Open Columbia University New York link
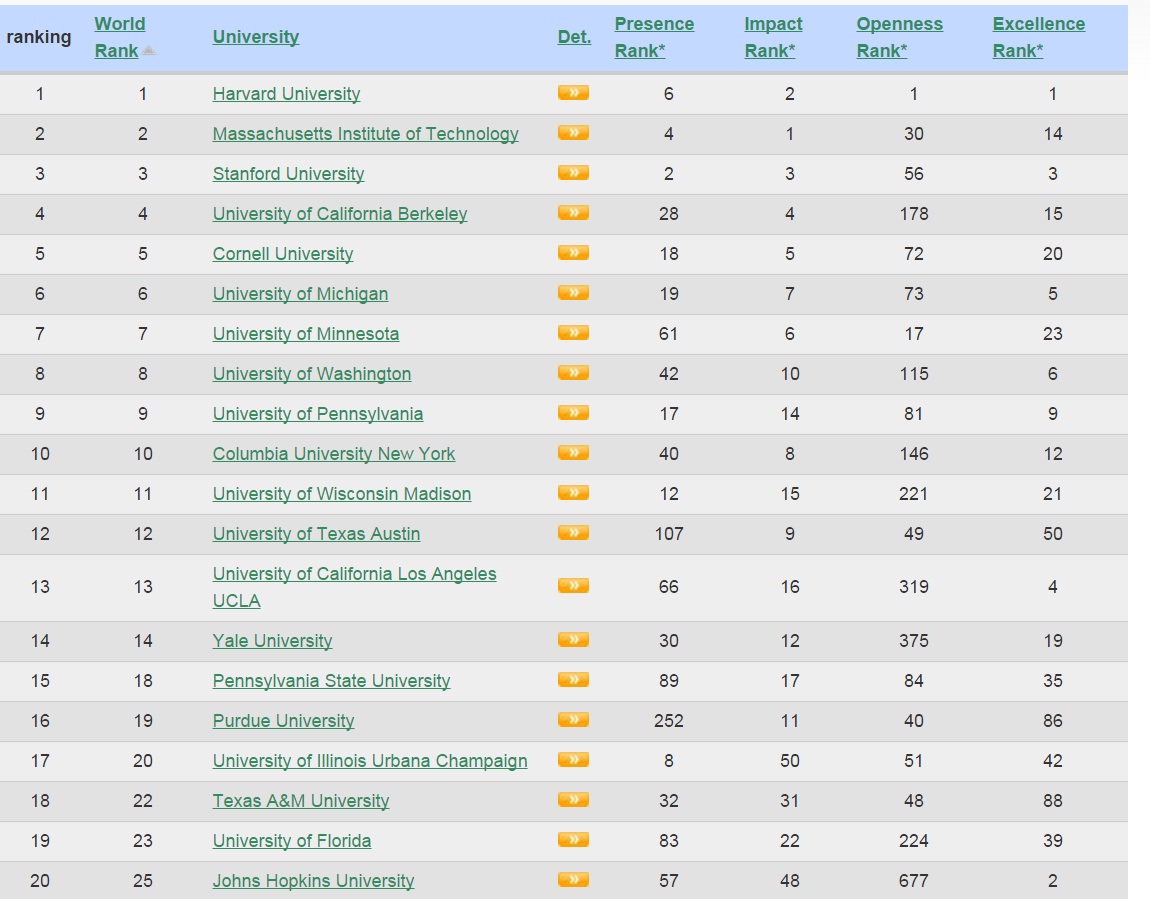1150x899 pixels. [x=334, y=454]
